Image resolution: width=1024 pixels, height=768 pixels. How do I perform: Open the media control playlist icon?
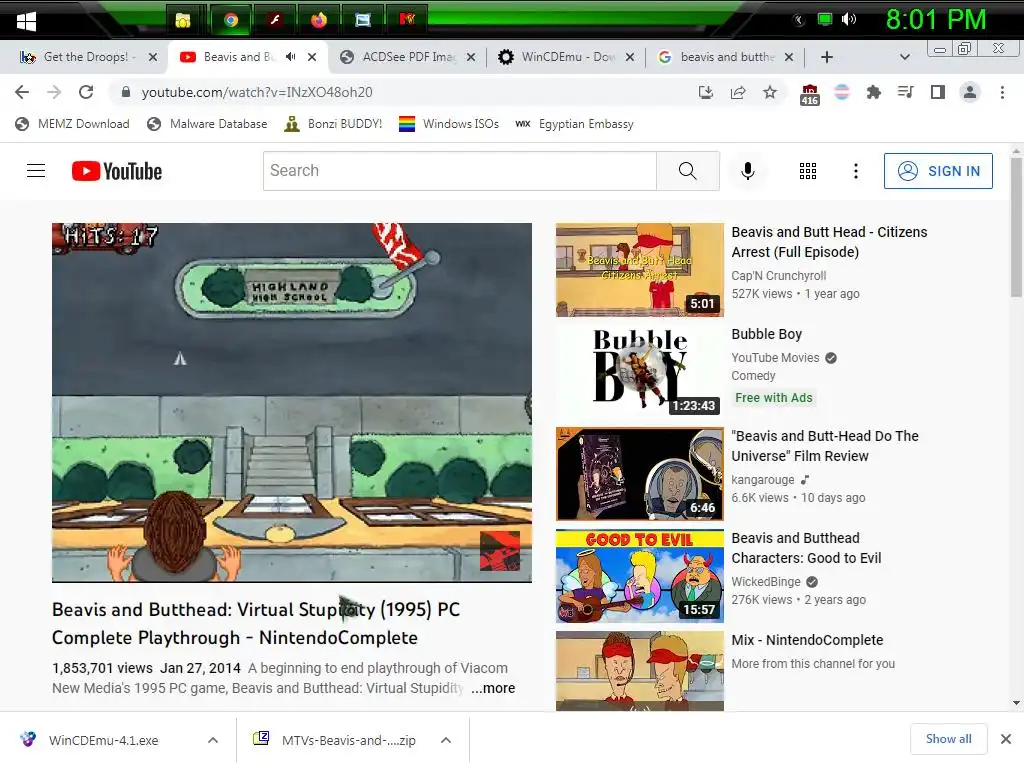point(905,92)
